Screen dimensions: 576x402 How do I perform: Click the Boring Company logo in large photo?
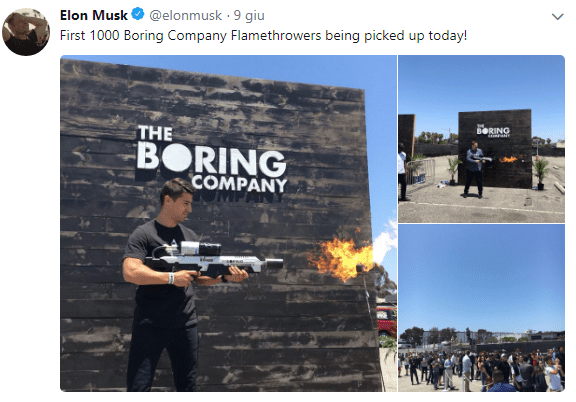tap(211, 159)
